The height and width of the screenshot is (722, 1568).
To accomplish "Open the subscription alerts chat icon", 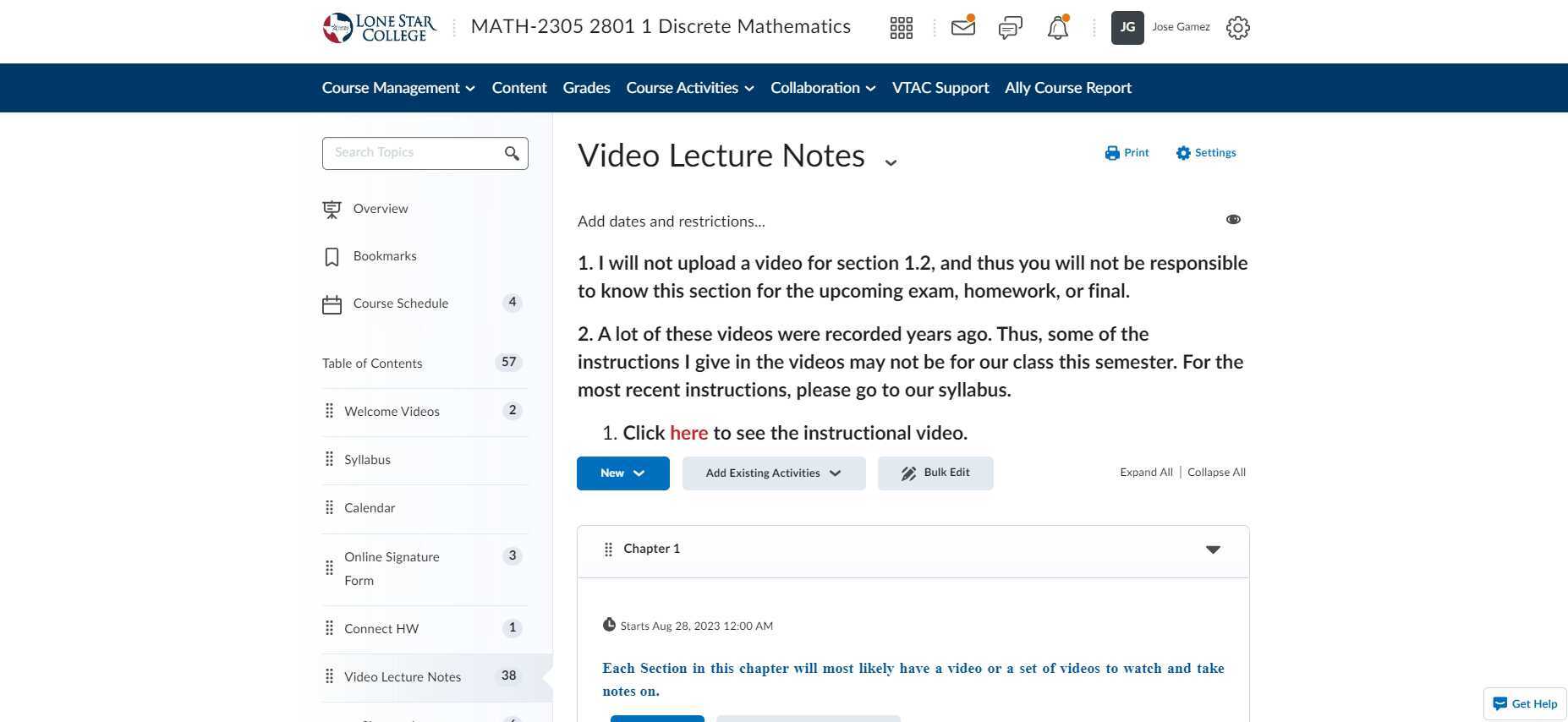I will point(1010,28).
